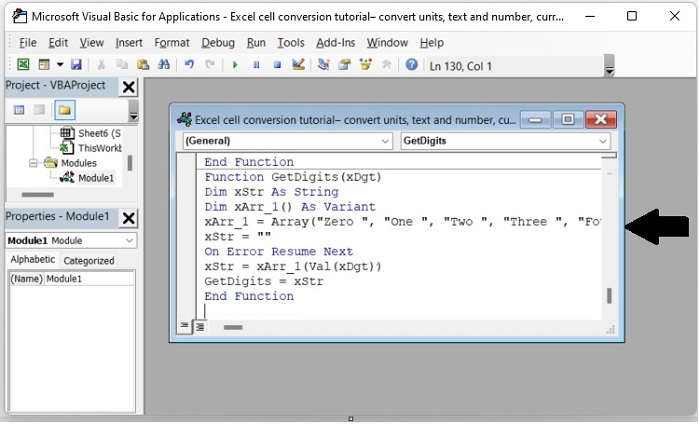
Task: Open the Project Explorer toolbar icon
Action: click(x=323, y=65)
